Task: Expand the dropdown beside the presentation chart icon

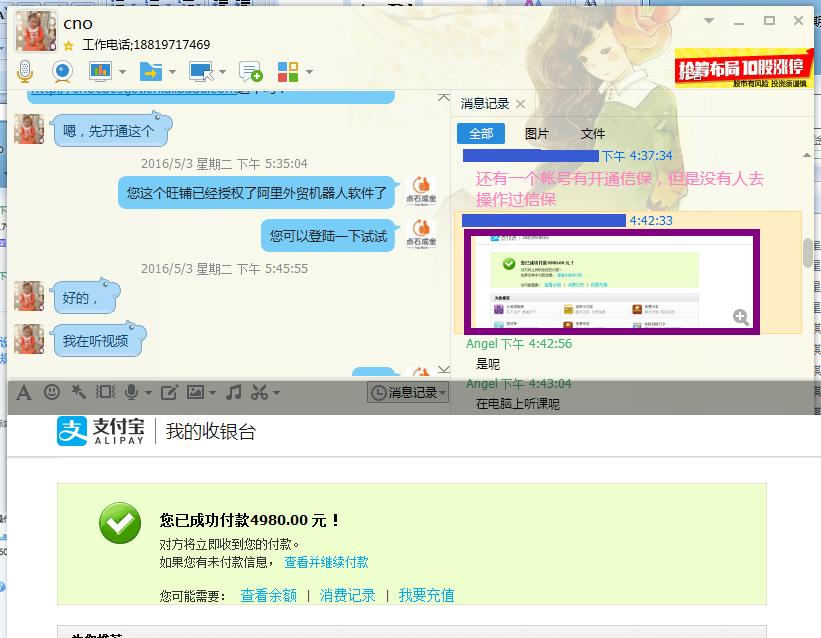Action: (123, 72)
